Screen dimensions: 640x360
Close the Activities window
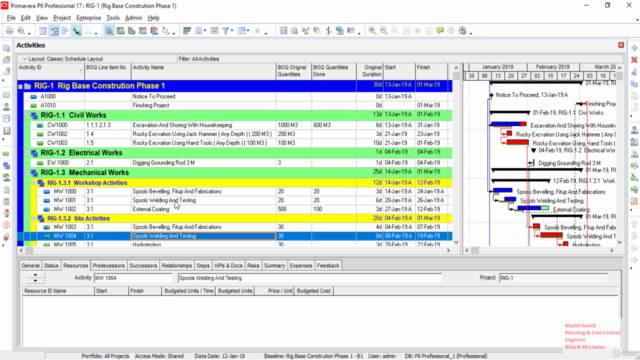click(621, 45)
